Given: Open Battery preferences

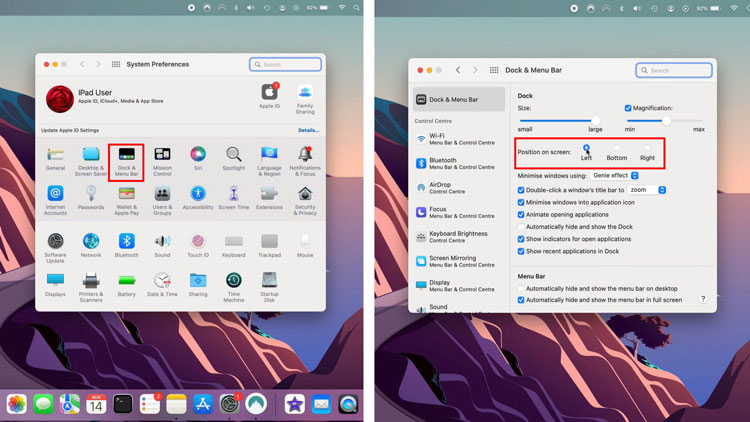Looking at the screenshot, I should point(126,280).
